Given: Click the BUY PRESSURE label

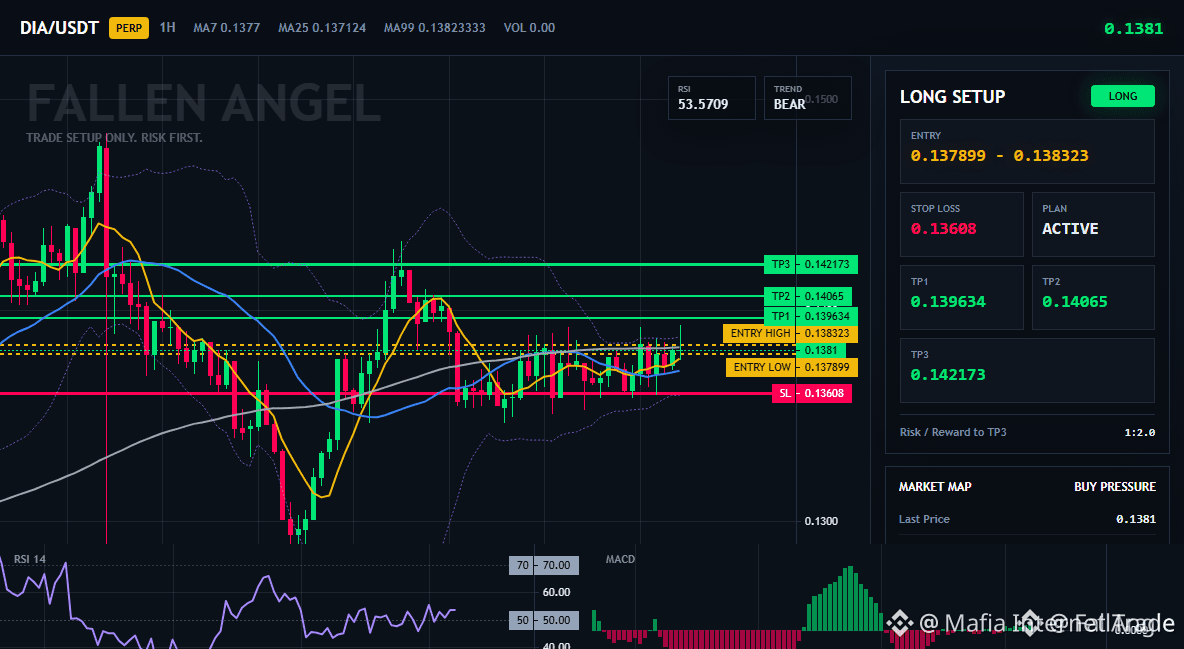Looking at the screenshot, I should (1115, 487).
